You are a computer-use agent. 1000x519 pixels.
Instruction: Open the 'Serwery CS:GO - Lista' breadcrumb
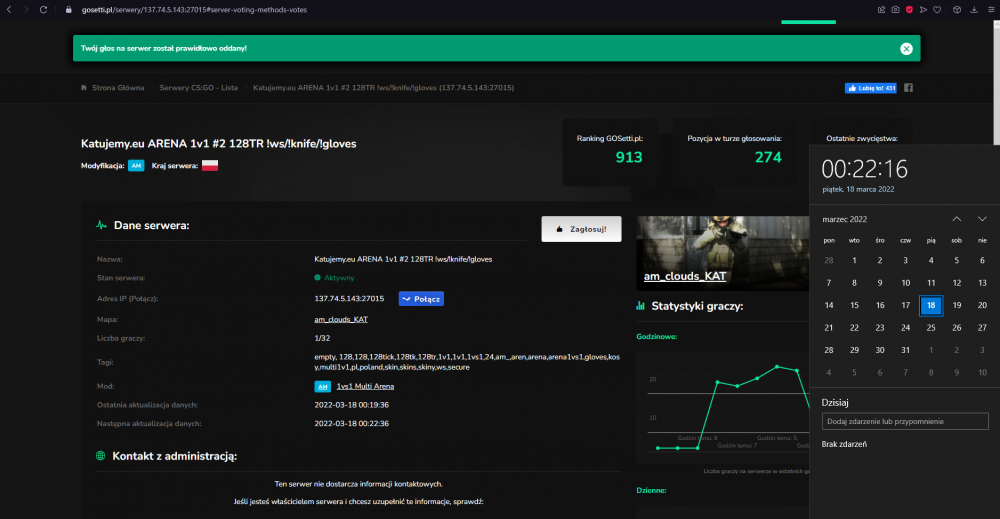click(198, 88)
